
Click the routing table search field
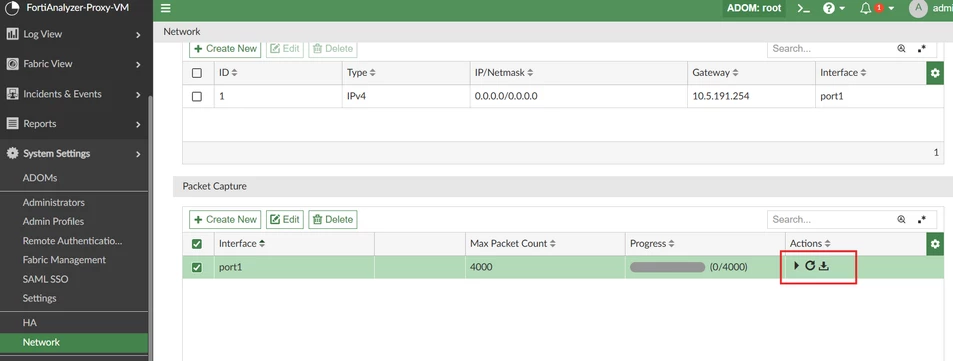coord(830,49)
